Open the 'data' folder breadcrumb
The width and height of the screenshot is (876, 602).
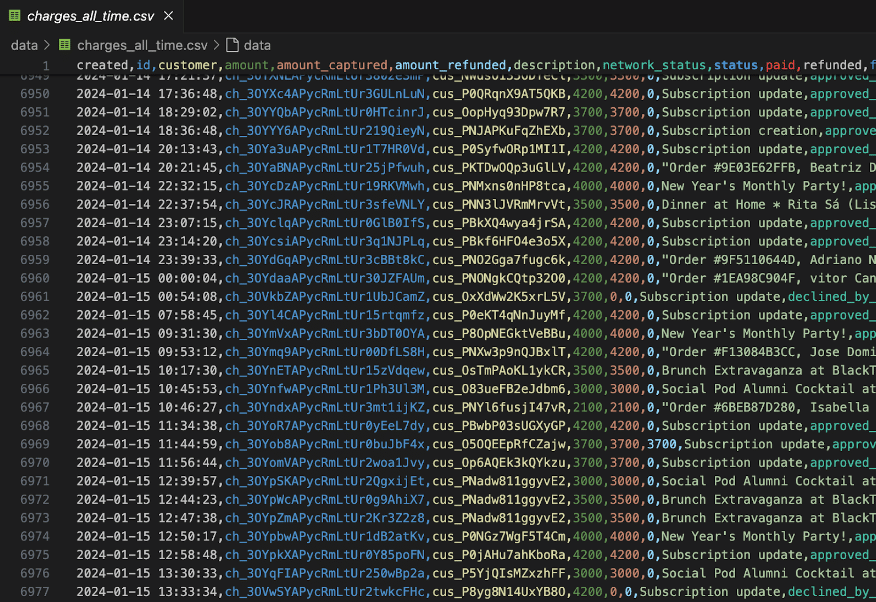[x=24, y=45]
